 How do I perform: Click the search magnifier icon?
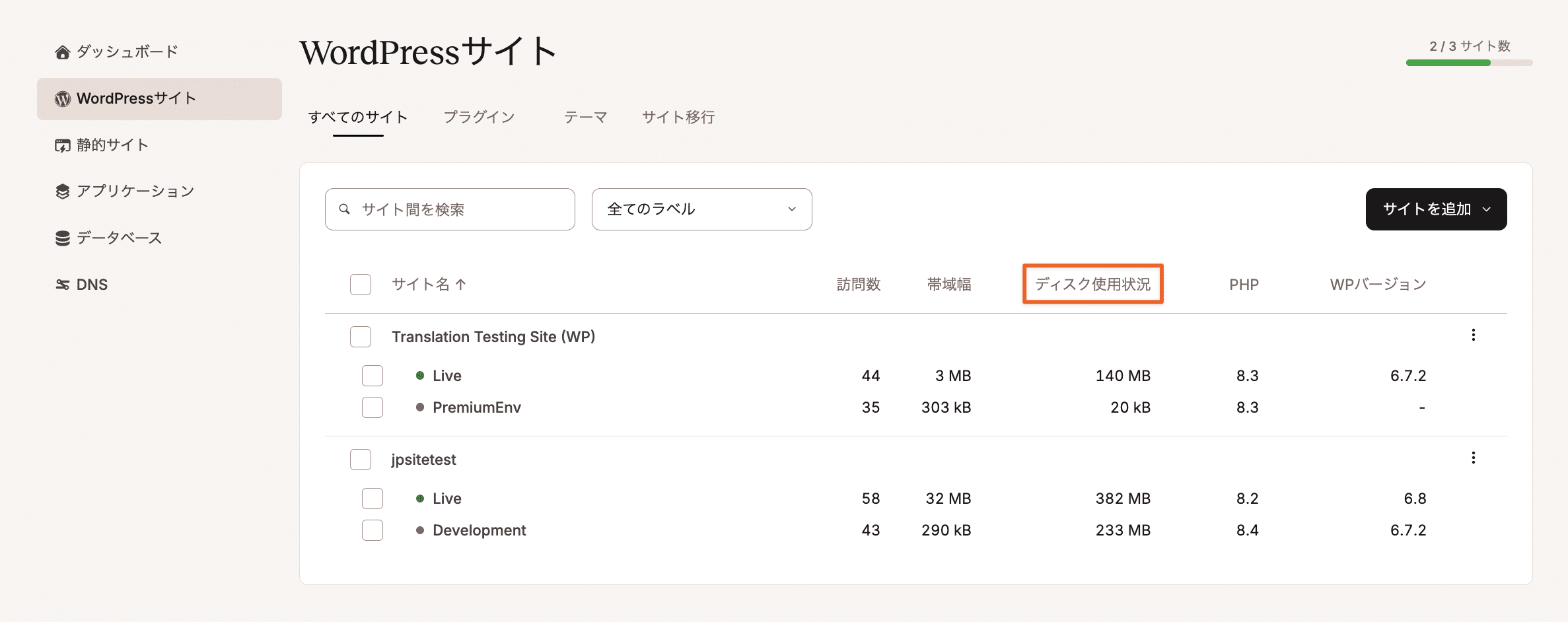345,209
